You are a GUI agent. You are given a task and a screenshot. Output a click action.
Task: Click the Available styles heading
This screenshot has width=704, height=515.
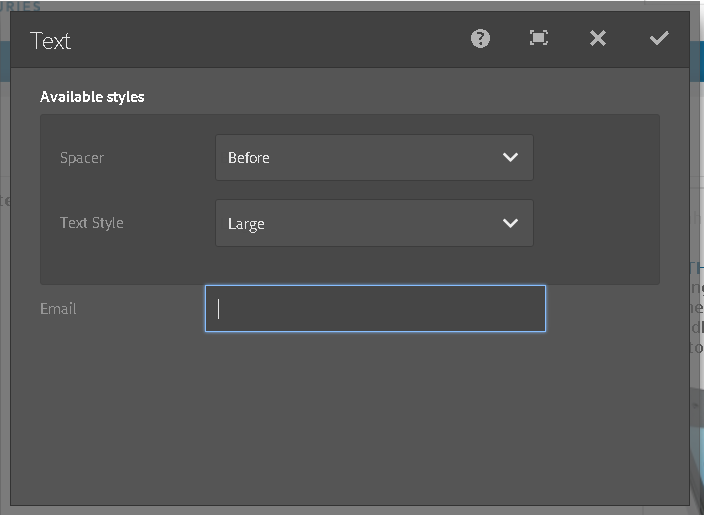92,97
